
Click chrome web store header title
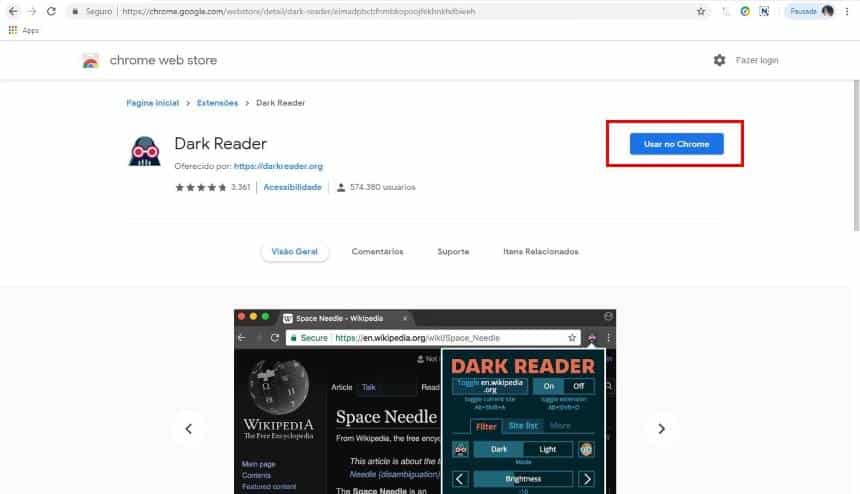click(x=163, y=60)
